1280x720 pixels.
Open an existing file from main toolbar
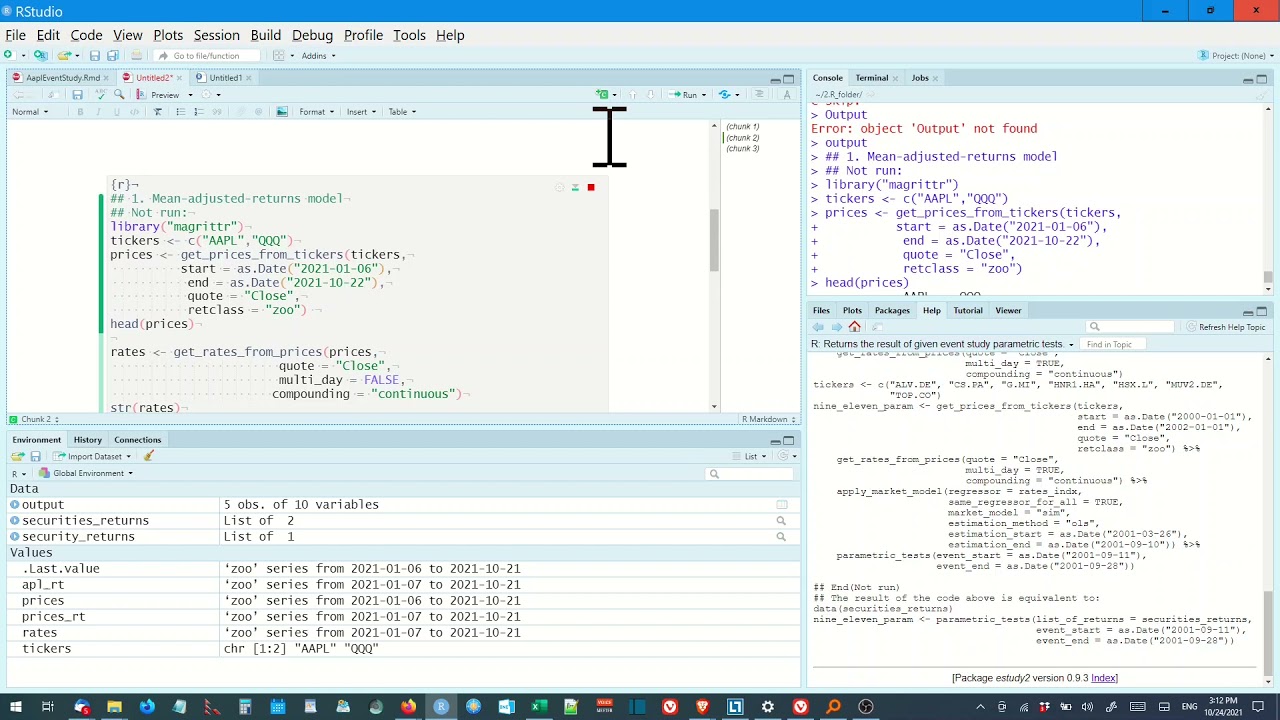click(x=63, y=56)
